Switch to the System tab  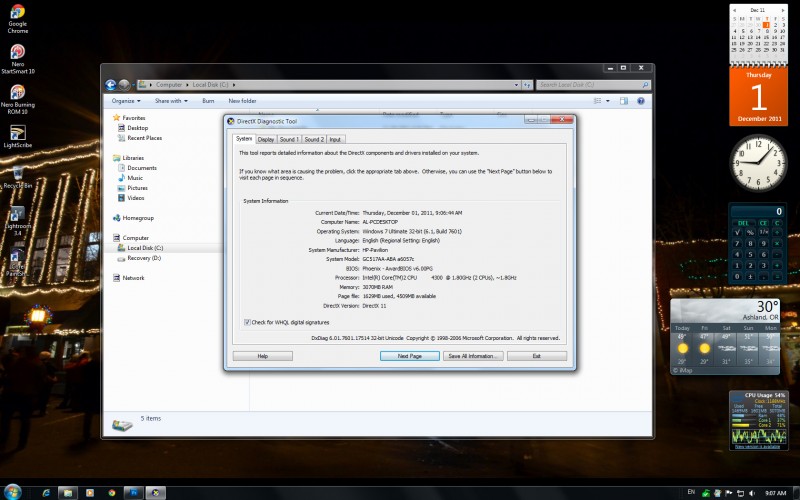pyautogui.click(x=243, y=139)
